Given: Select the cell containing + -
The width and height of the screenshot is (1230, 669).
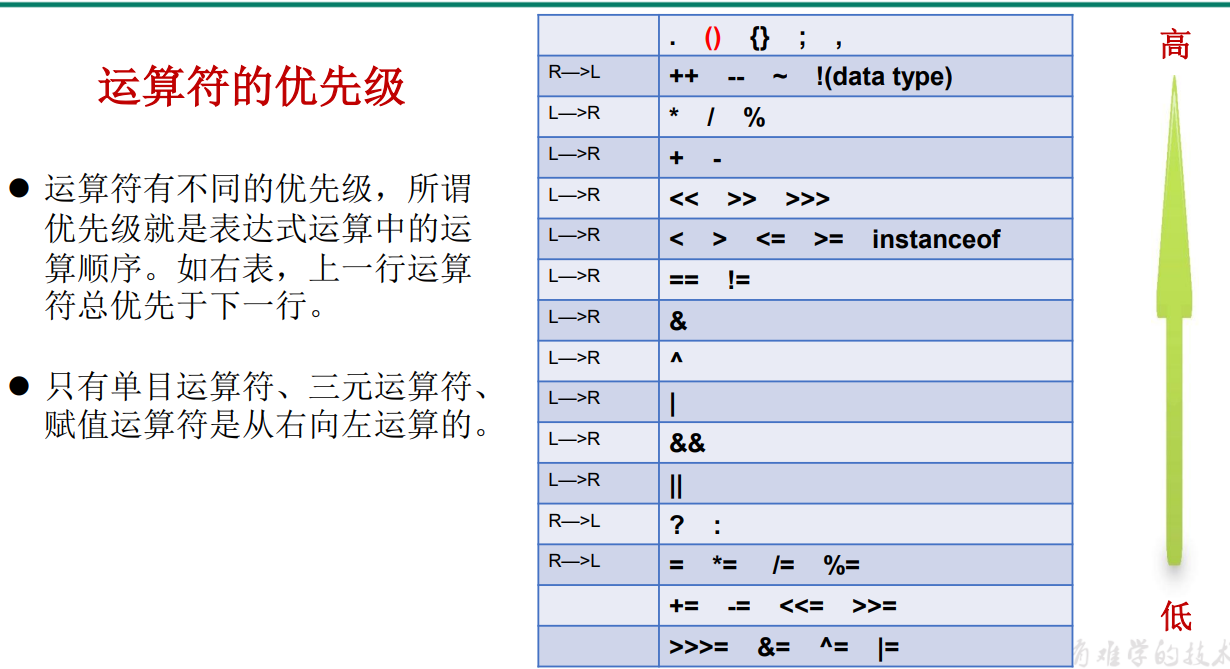Looking at the screenshot, I should [x=866, y=158].
